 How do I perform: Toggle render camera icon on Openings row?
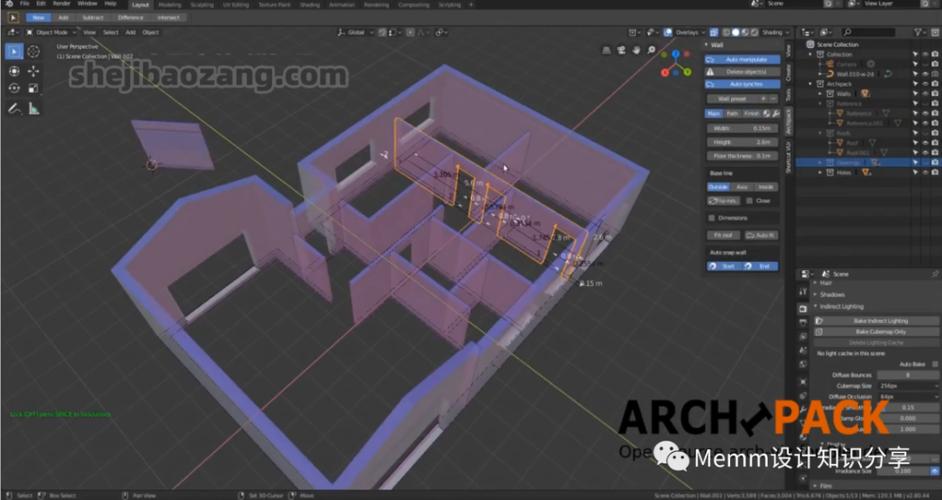tap(935, 162)
